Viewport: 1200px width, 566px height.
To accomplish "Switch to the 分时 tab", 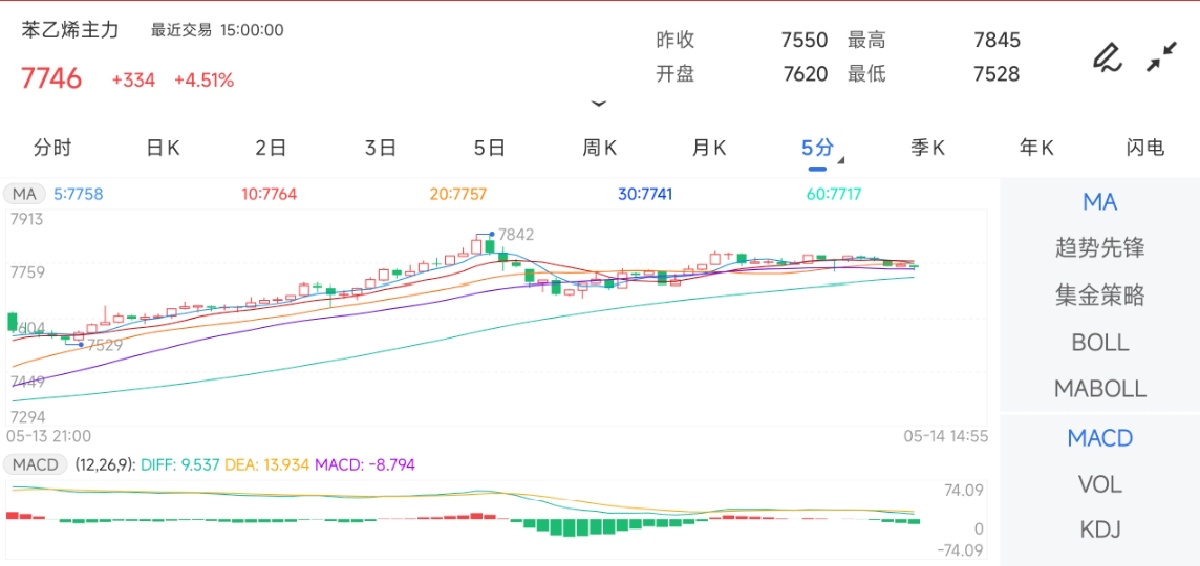I will point(52,148).
